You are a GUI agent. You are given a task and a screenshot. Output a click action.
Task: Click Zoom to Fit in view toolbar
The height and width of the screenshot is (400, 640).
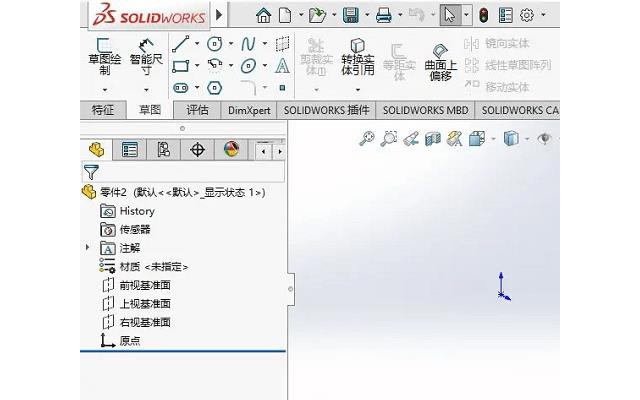[367, 138]
